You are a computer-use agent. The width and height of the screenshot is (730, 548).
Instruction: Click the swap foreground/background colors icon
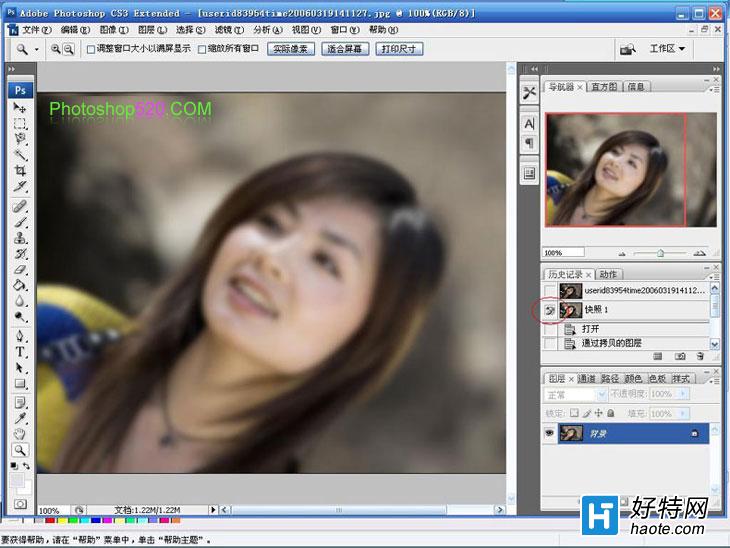[x=27, y=465]
